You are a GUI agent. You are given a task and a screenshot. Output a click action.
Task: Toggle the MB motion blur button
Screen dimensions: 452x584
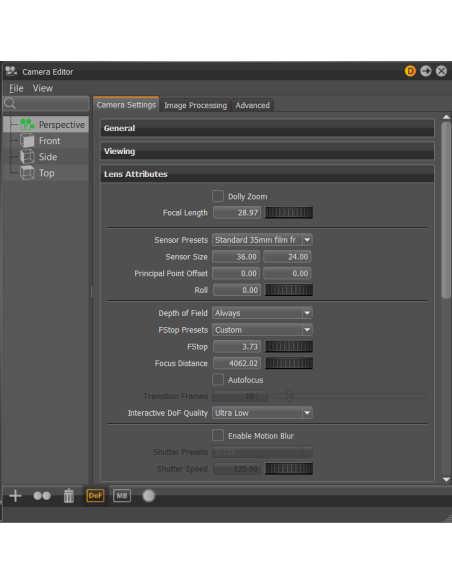pyautogui.click(x=122, y=496)
